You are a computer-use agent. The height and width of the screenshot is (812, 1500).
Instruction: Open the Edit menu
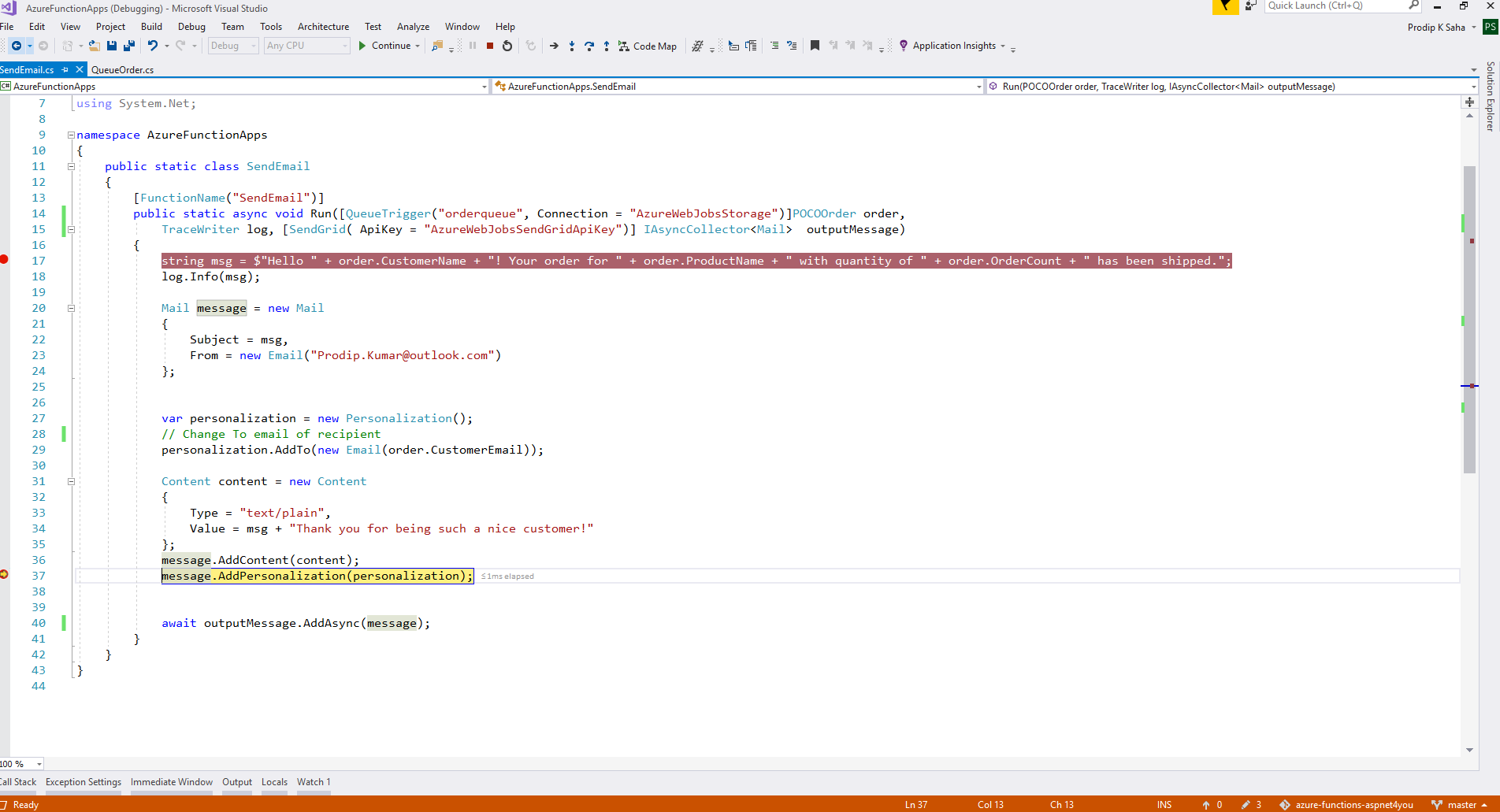point(37,27)
